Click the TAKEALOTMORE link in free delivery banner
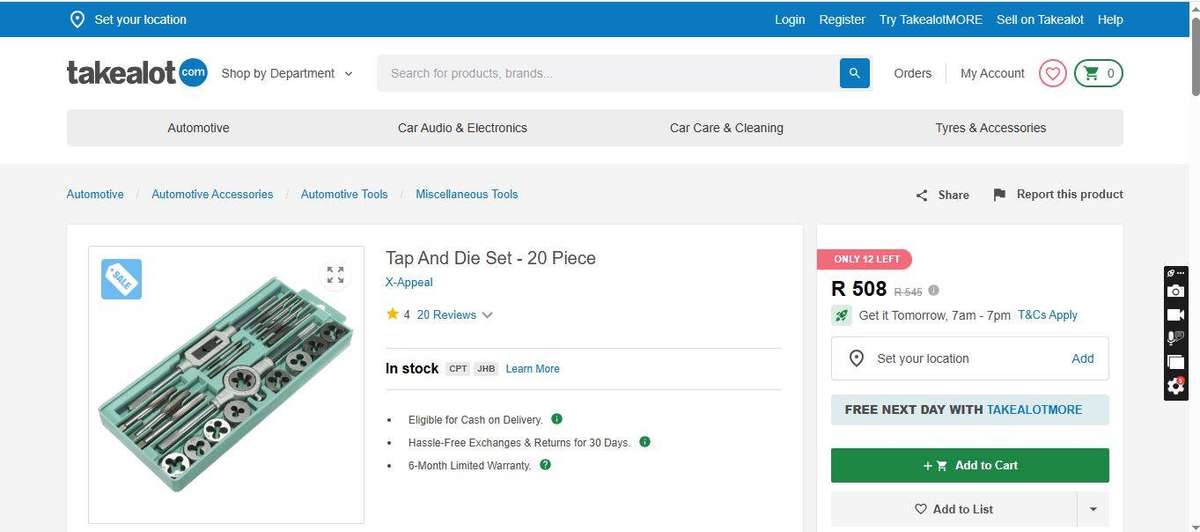This screenshot has width=1200, height=532. (x=1034, y=410)
